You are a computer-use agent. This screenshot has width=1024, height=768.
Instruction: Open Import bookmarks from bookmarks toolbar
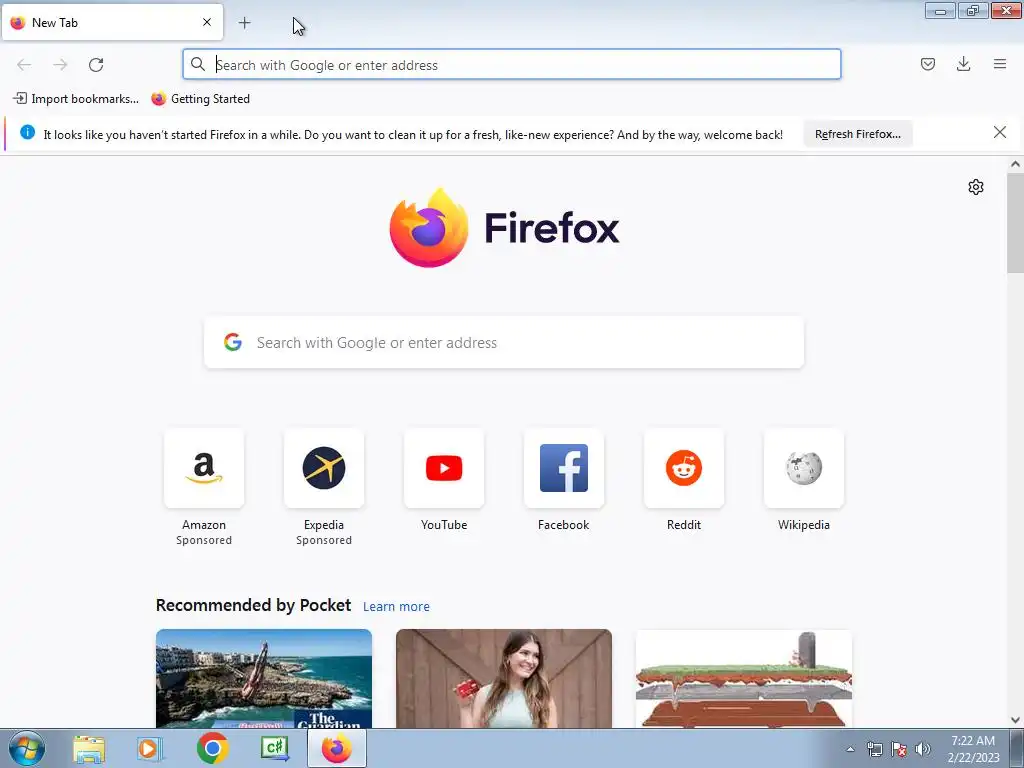76,99
